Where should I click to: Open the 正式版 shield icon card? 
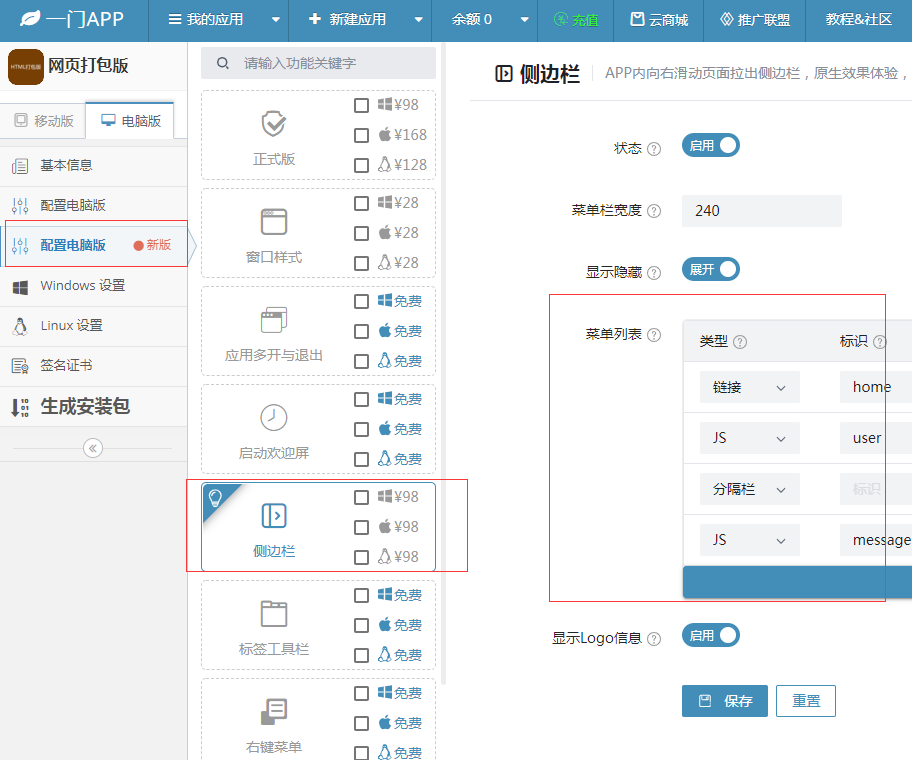click(x=273, y=123)
